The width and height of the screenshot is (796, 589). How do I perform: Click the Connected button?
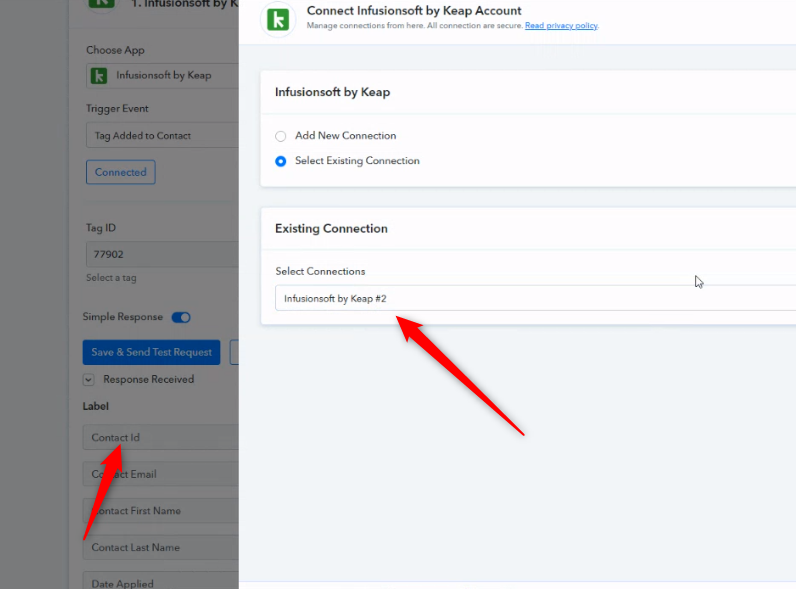121,172
